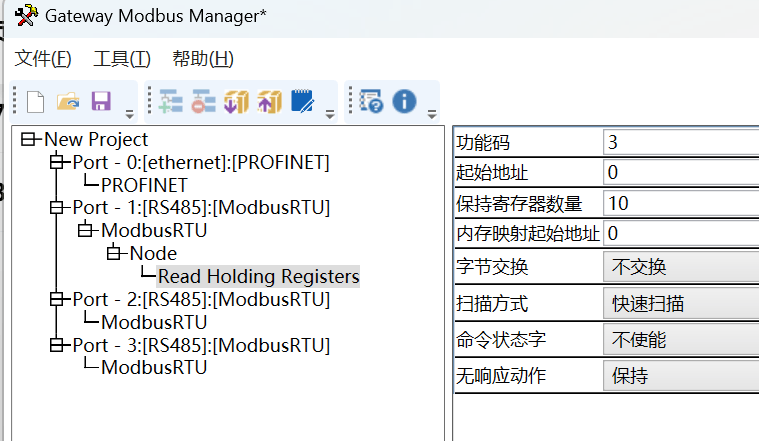Collapse the Node tree branch
Viewport: 759px width, 441px height.
click(114, 253)
